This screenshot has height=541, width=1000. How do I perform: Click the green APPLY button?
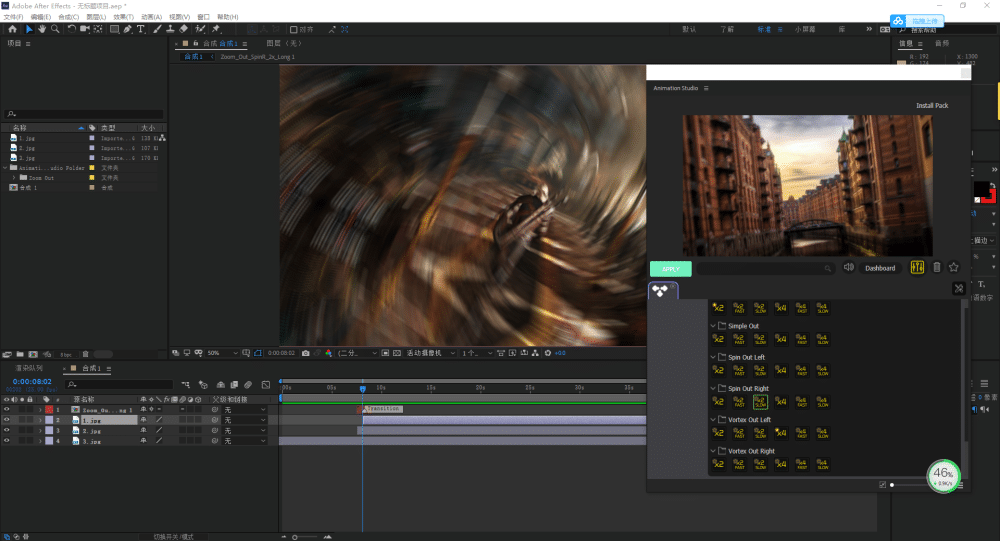pyautogui.click(x=670, y=269)
